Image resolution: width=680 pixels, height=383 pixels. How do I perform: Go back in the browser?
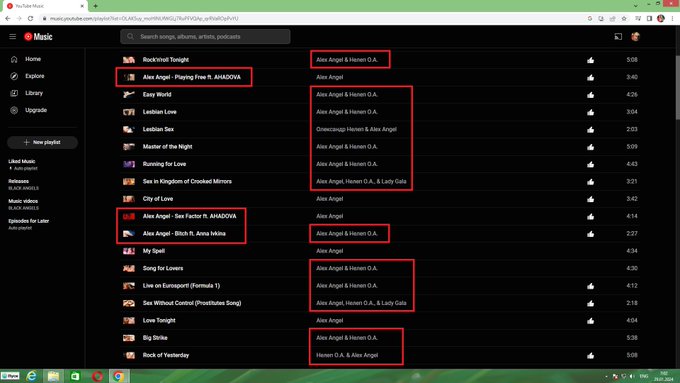coord(7,18)
